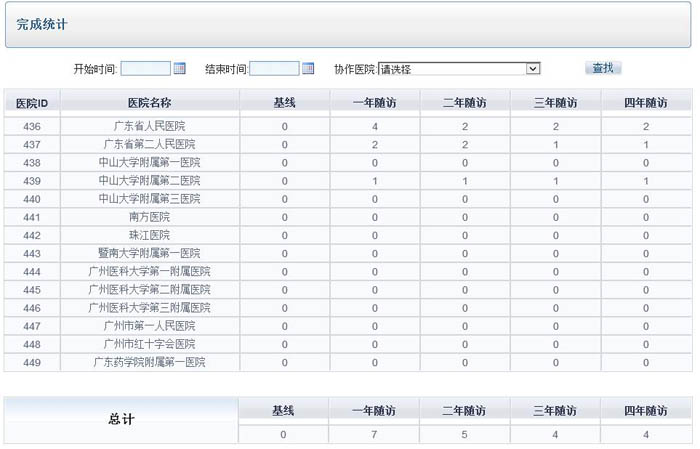This screenshot has width=700, height=449.
Task: Click the 一年随访 header in totals table
Action: [x=374, y=411]
